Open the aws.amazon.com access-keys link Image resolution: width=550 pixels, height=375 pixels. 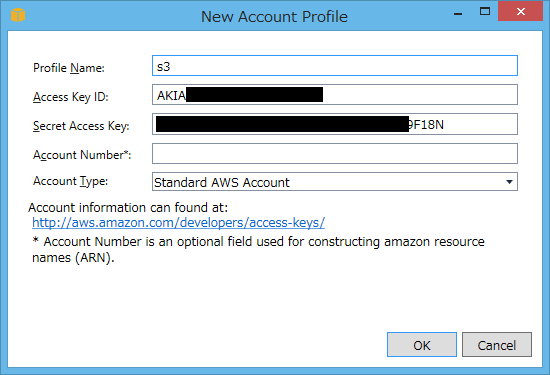tap(179, 223)
